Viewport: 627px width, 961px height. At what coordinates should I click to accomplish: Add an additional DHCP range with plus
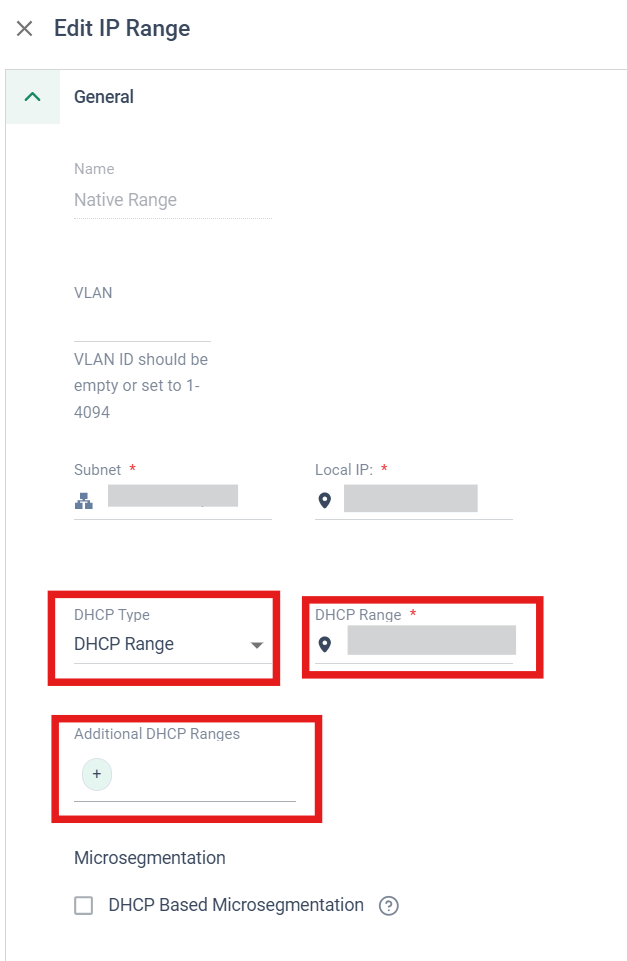point(97,774)
